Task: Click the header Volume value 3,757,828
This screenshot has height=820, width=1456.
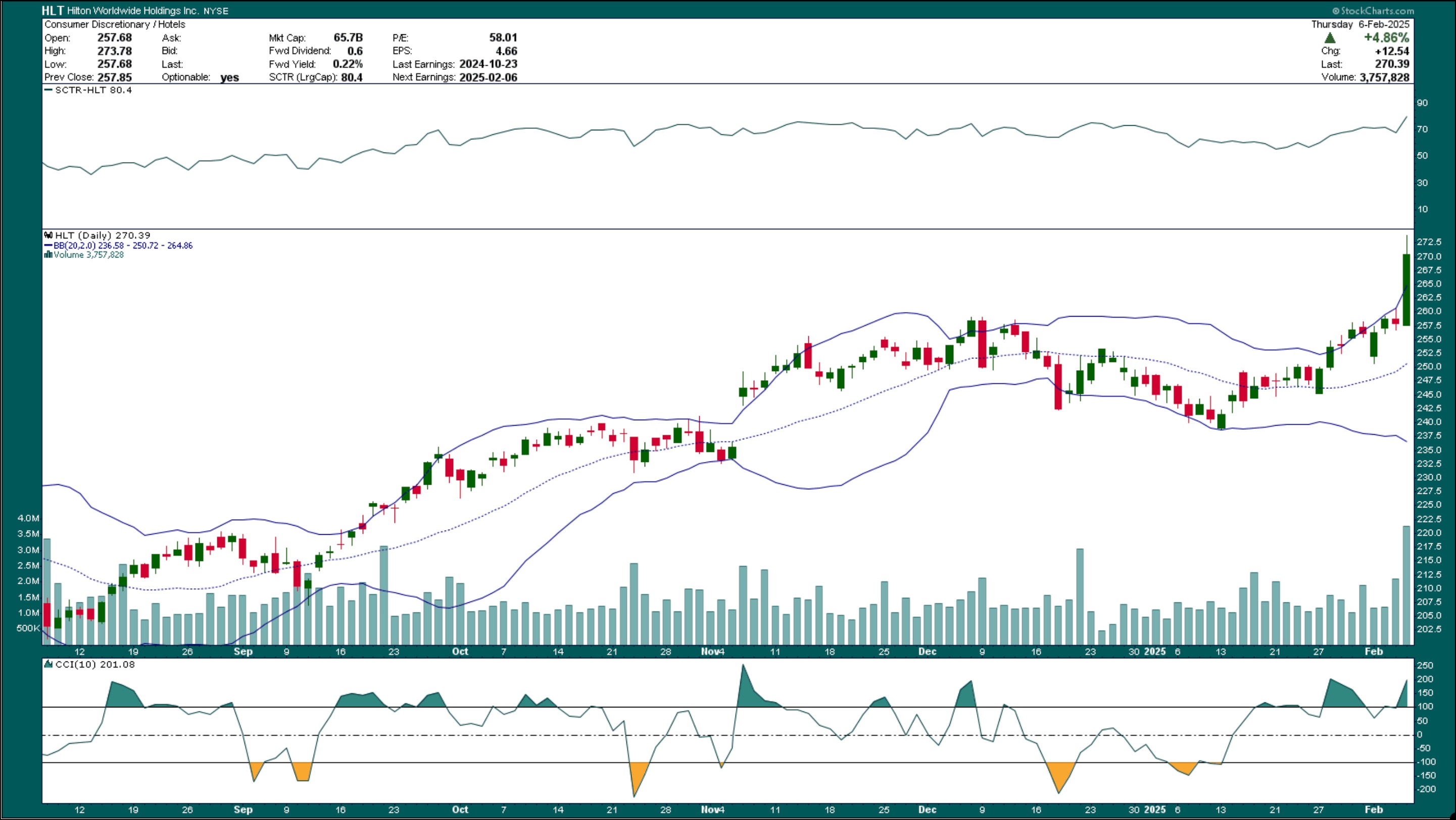Action: pos(1384,77)
